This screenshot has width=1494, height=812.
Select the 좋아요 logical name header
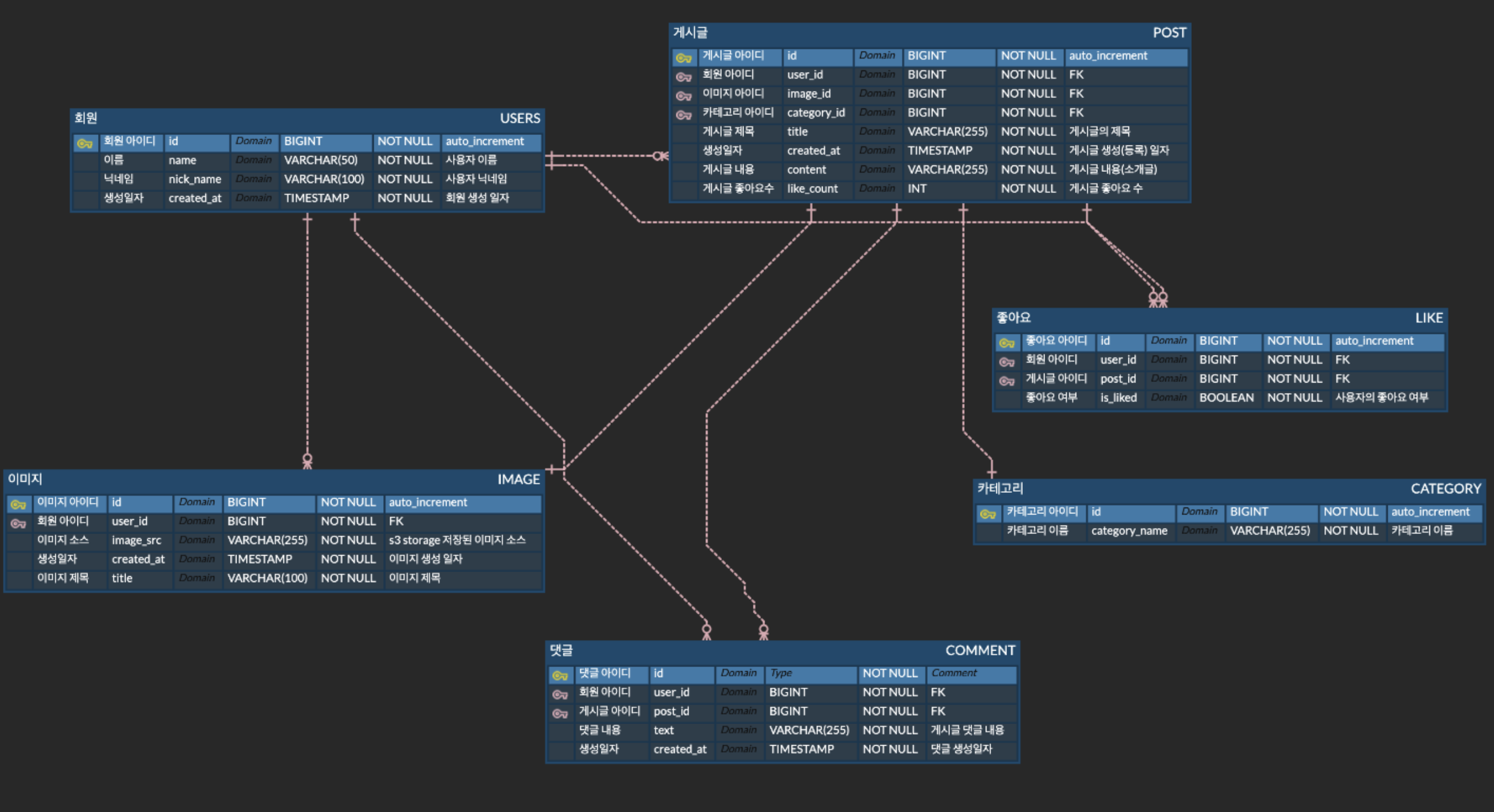(x=1013, y=317)
